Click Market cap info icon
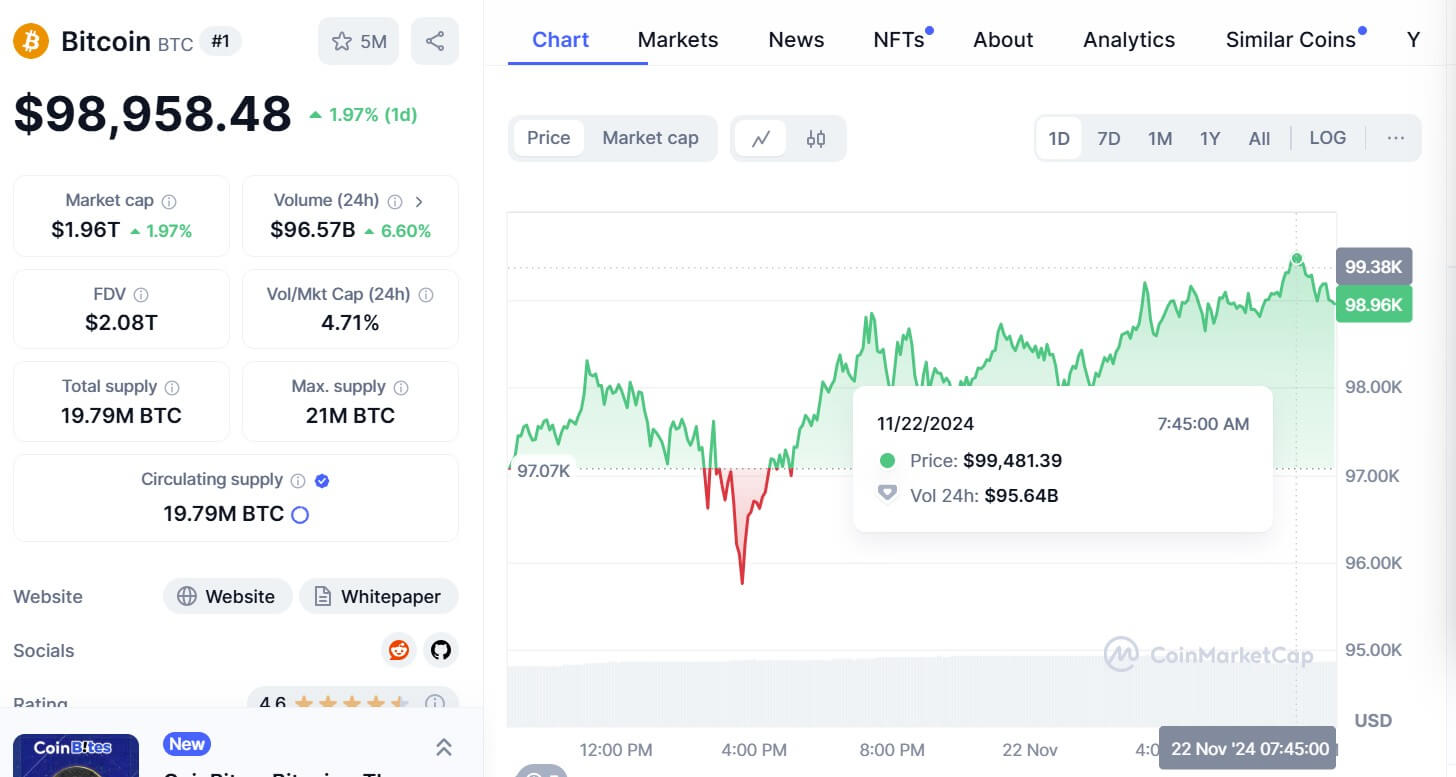 (x=169, y=201)
